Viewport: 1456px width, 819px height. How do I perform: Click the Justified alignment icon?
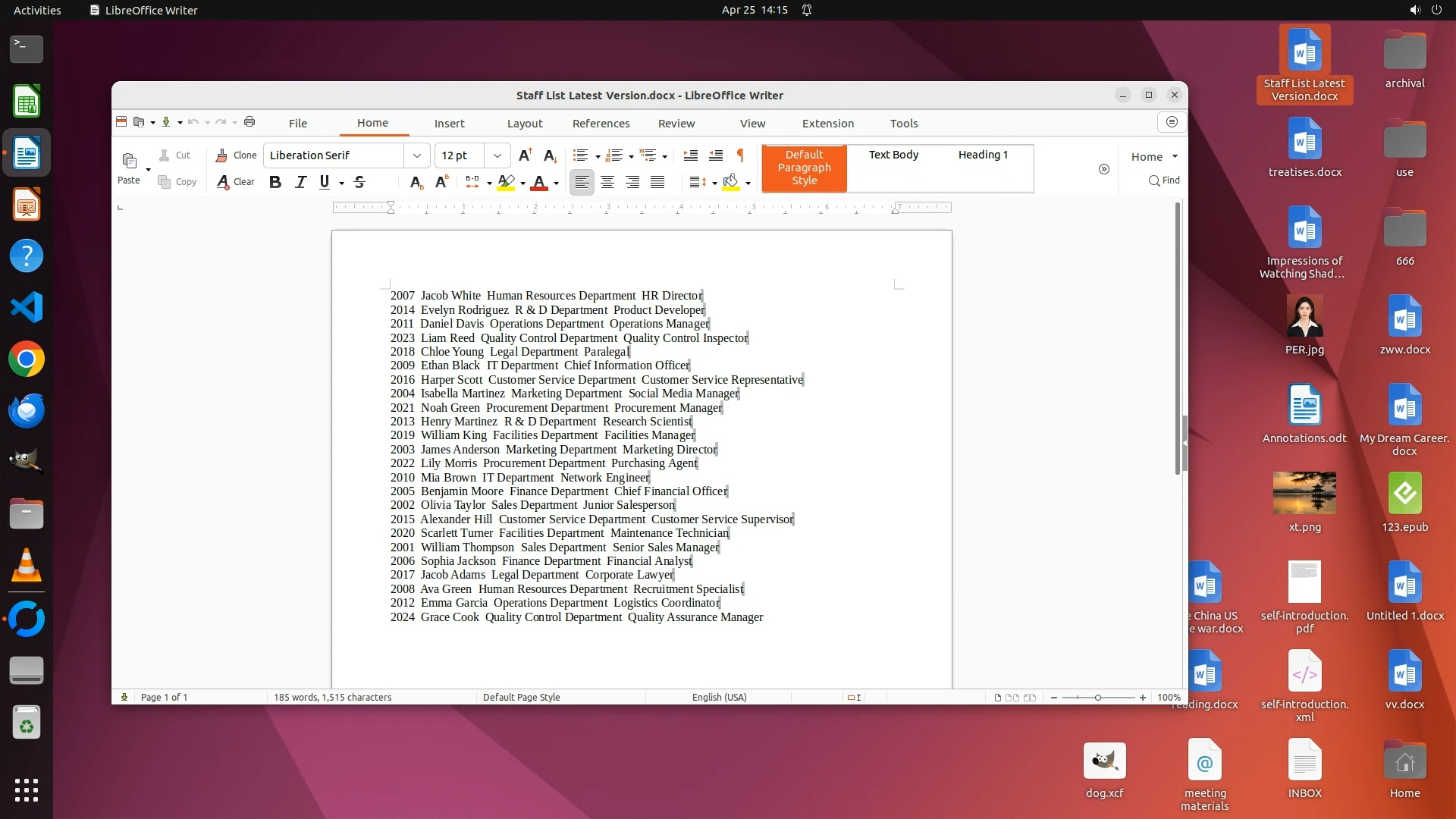pyautogui.click(x=657, y=182)
